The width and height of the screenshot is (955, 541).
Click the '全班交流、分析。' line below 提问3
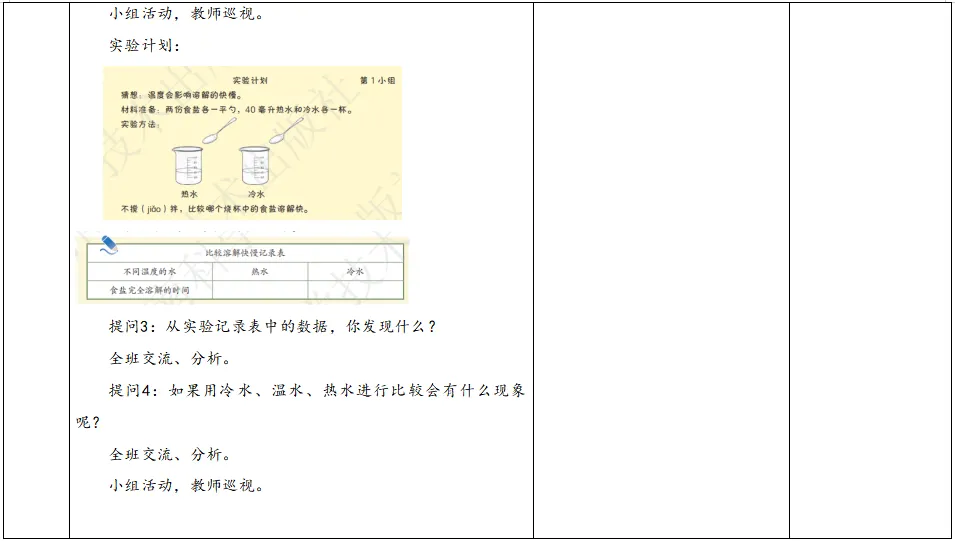[170, 358]
